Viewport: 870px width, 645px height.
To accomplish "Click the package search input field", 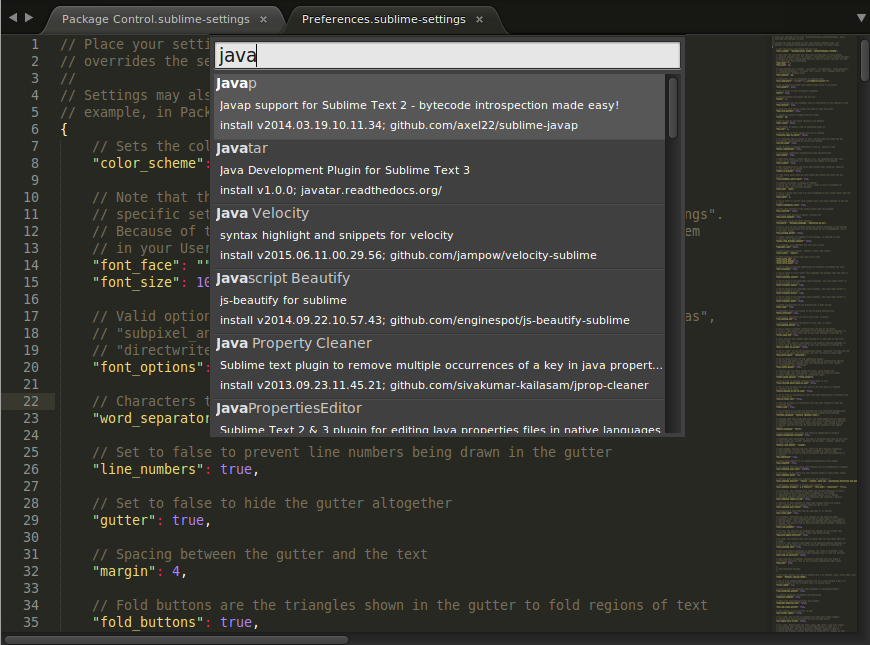I will coord(447,56).
